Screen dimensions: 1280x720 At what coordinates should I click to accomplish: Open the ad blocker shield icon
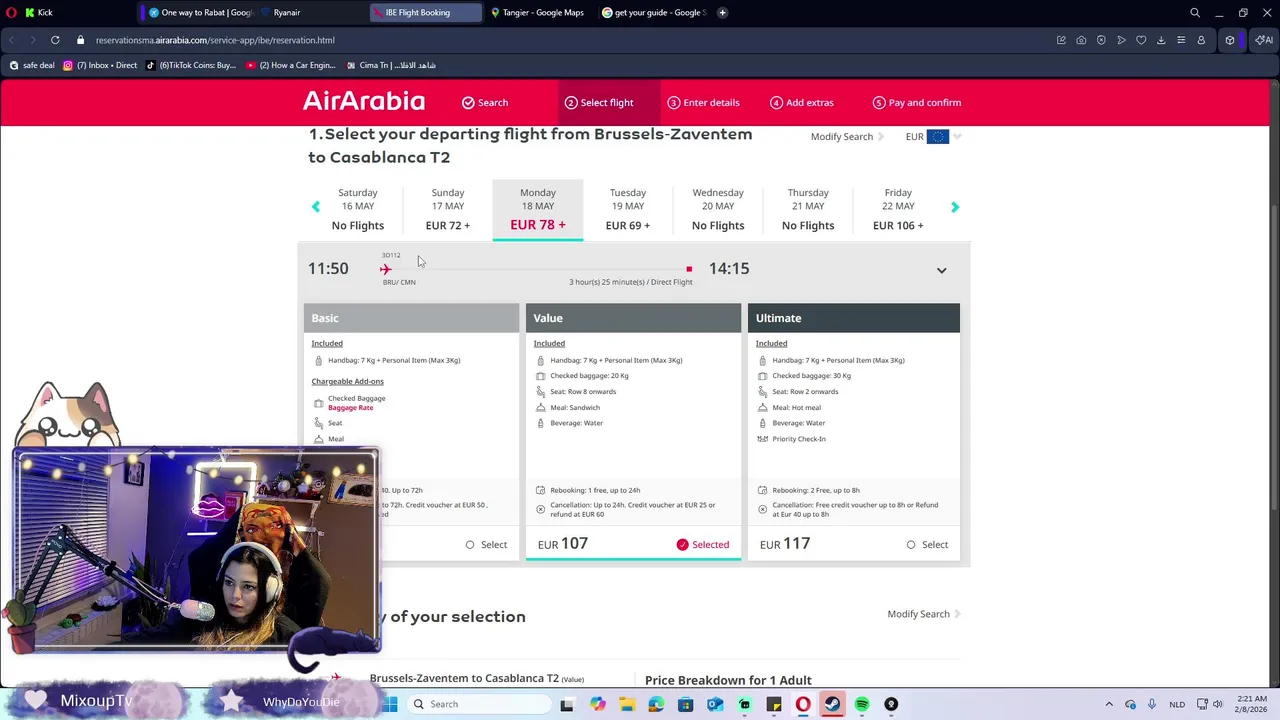[x=1101, y=40]
